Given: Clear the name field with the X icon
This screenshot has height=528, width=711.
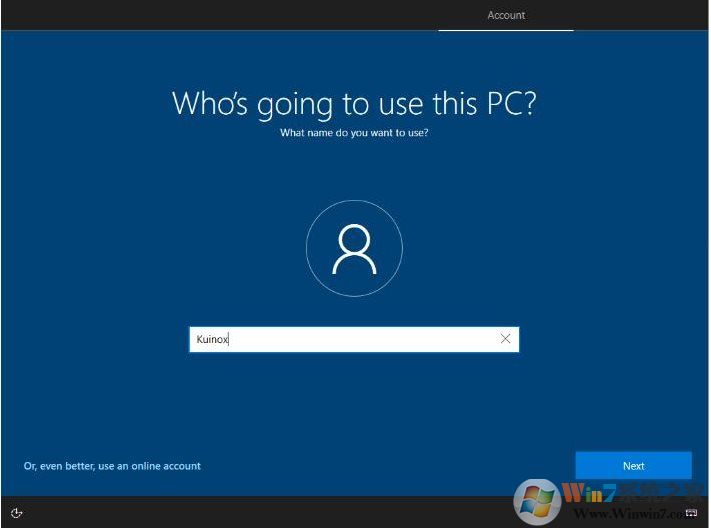Looking at the screenshot, I should (505, 339).
